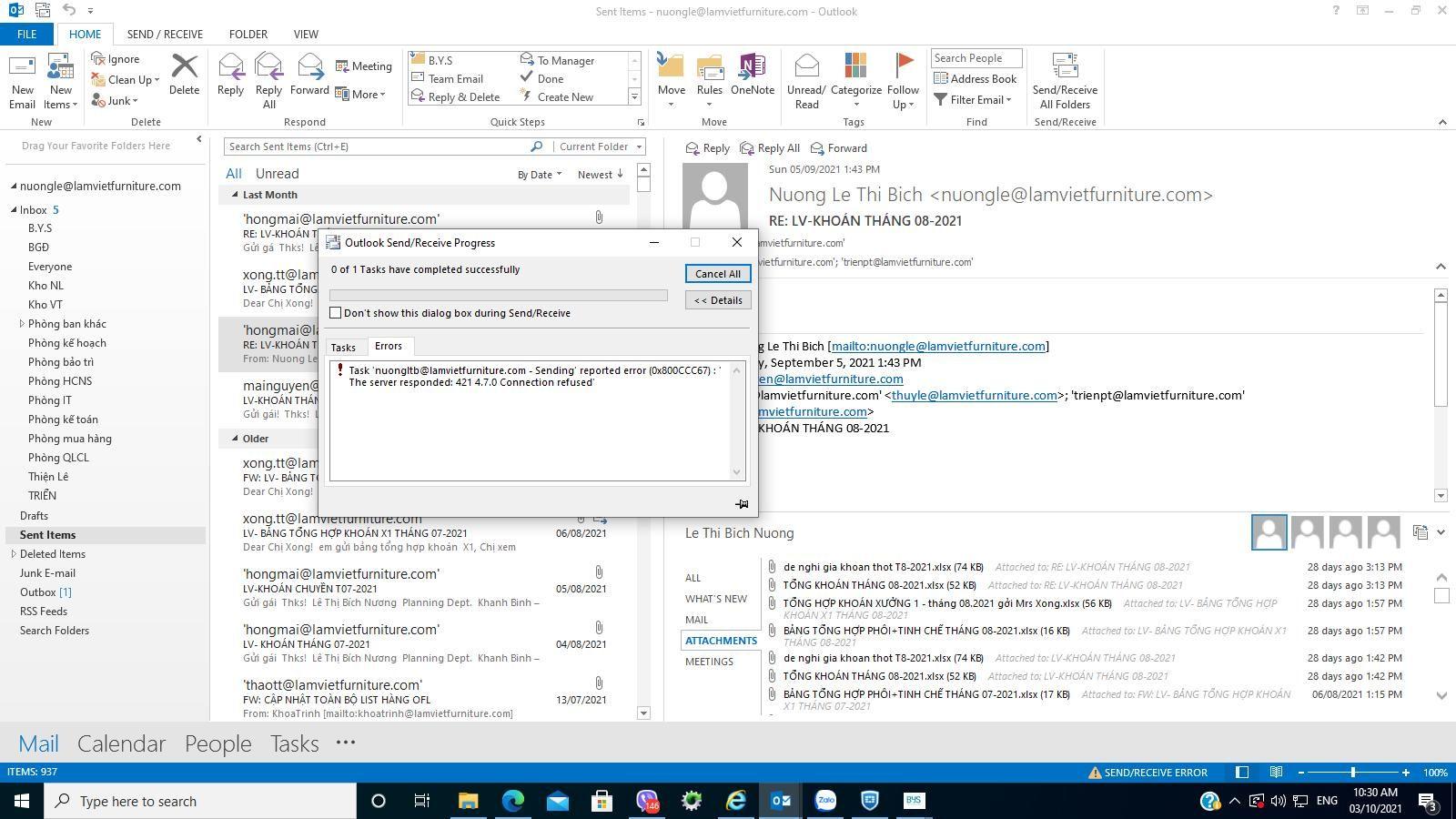Switch to the SEND / RECEIVE tab
Image resolution: width=1456 pixels, height=819 pixels.
pyautogui.click(x=165, y=35)
